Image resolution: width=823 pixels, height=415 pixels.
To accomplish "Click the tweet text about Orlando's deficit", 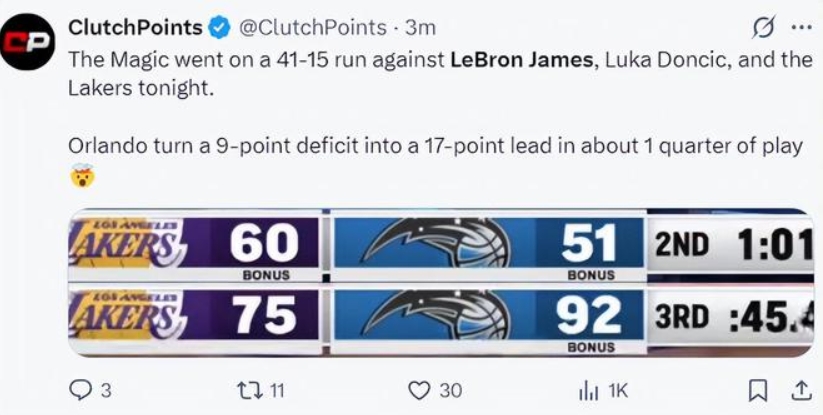I will click(435, 146).
